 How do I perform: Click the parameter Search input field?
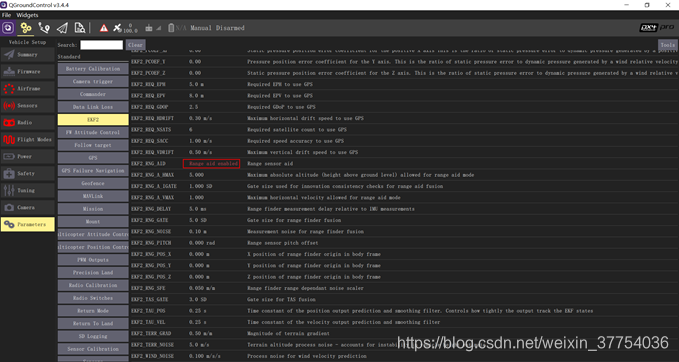(102, 45)
